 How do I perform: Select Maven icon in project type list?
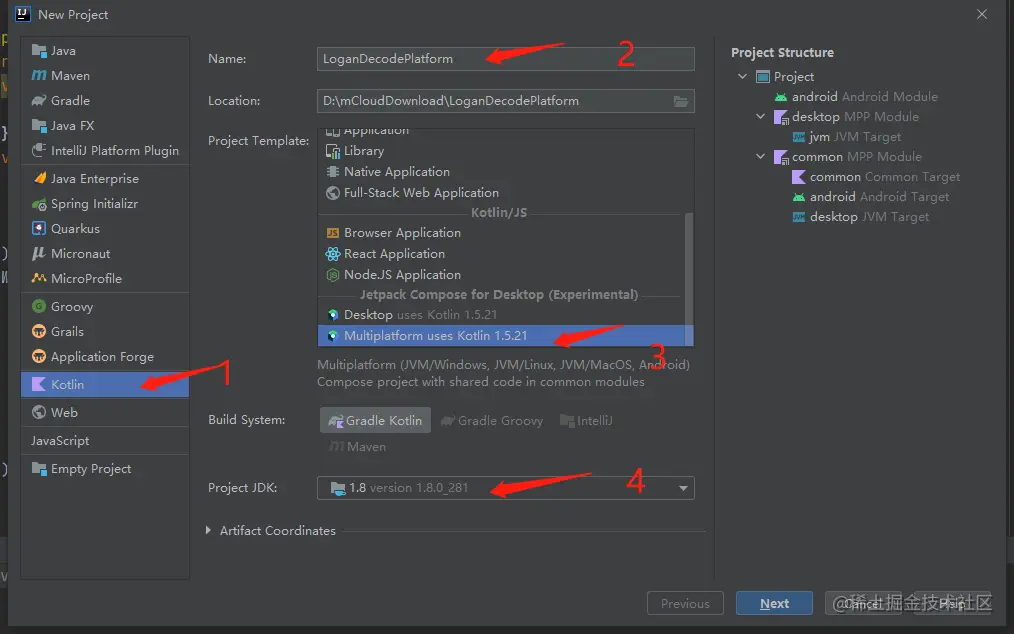coord(39,76)
